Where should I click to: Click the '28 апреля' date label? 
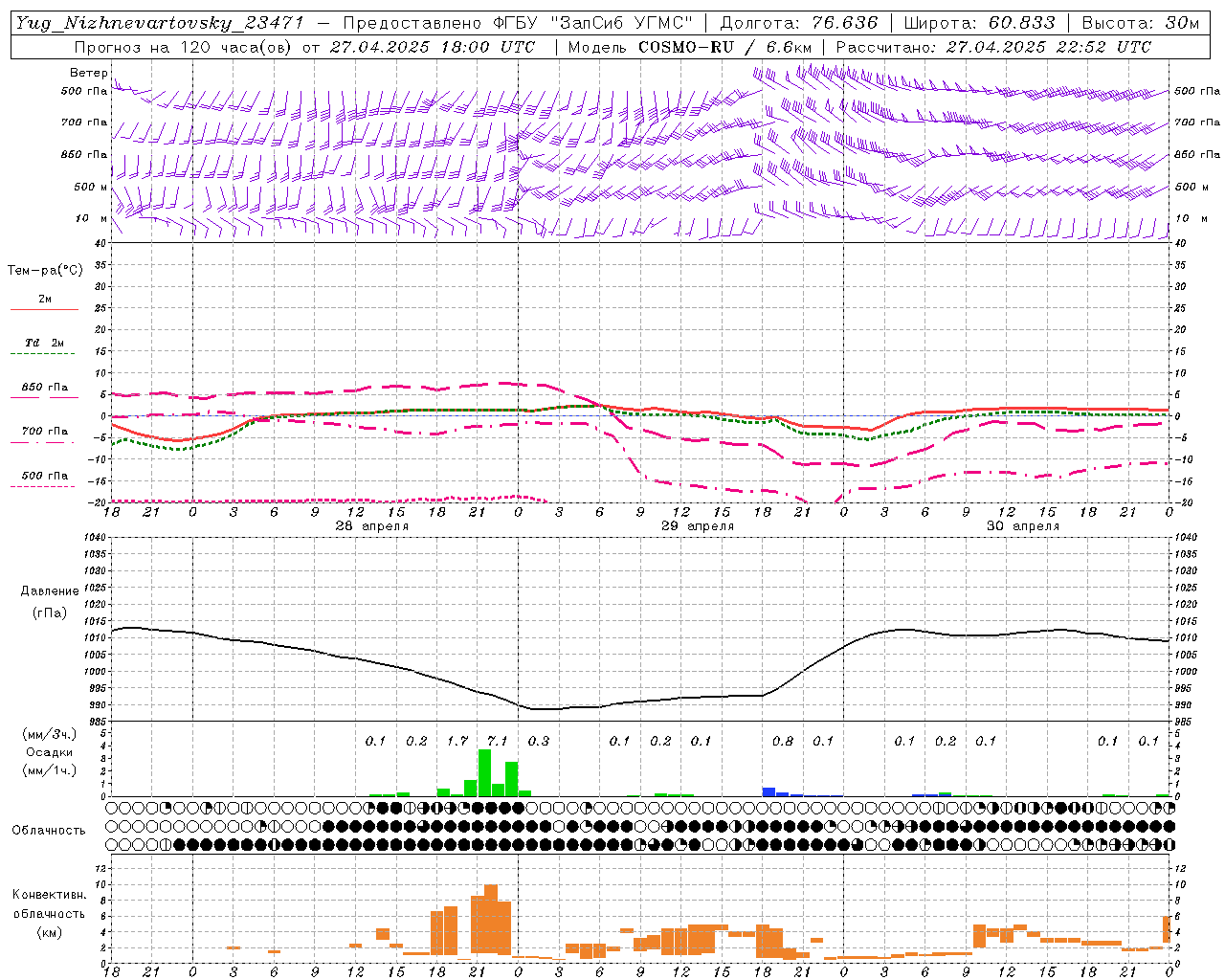point(372,526)
